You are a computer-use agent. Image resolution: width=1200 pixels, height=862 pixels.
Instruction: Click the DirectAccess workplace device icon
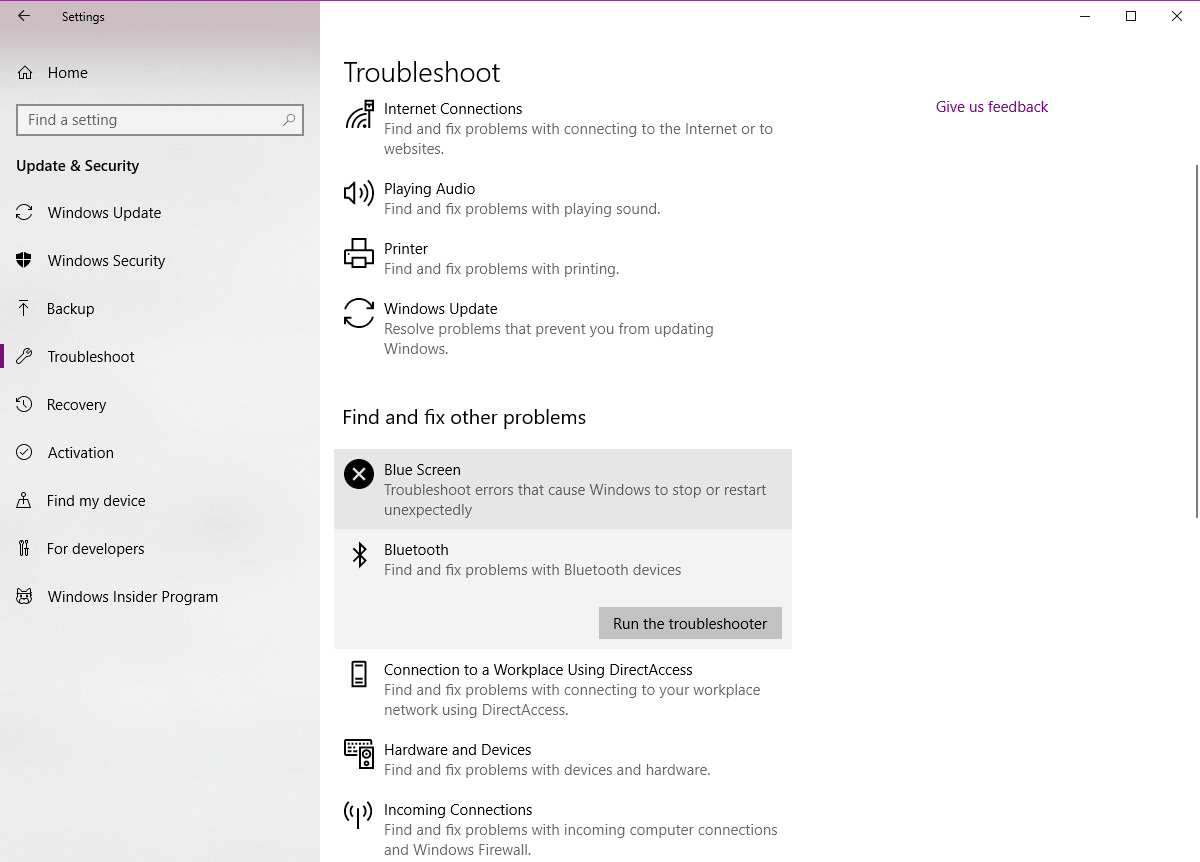click(359, 674)
